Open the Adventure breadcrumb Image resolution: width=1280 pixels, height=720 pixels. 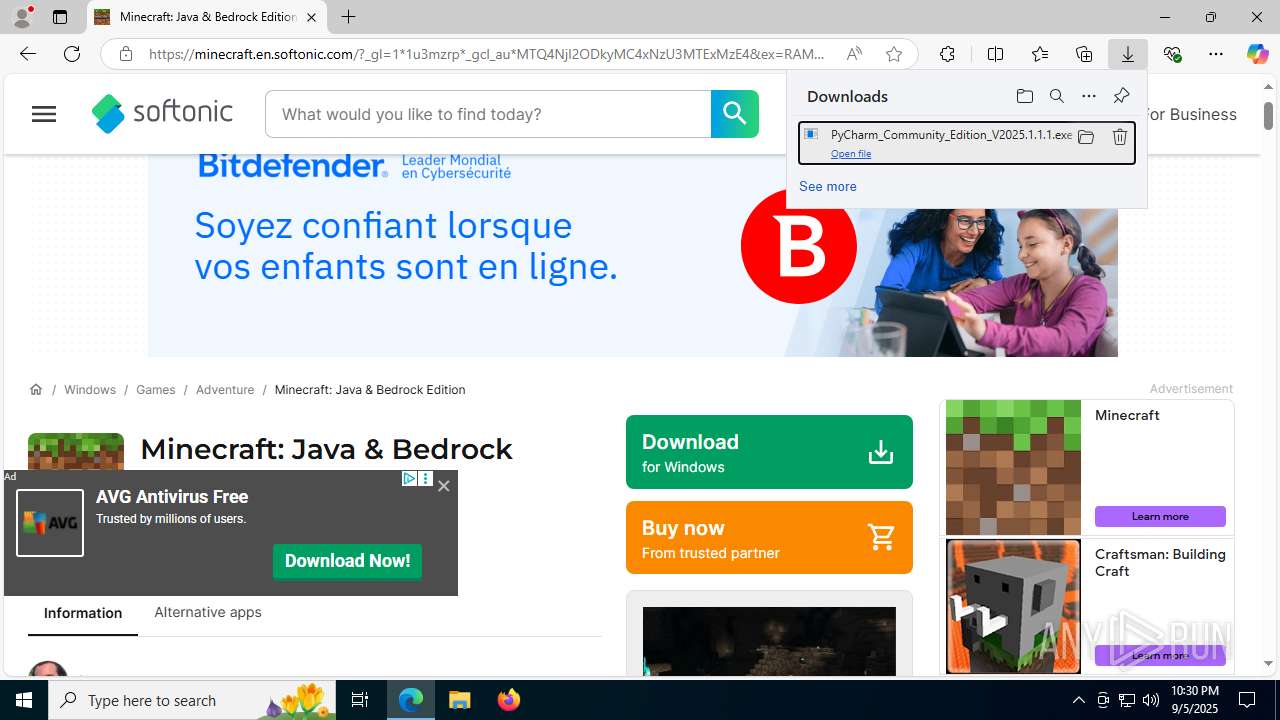(225, 389)
